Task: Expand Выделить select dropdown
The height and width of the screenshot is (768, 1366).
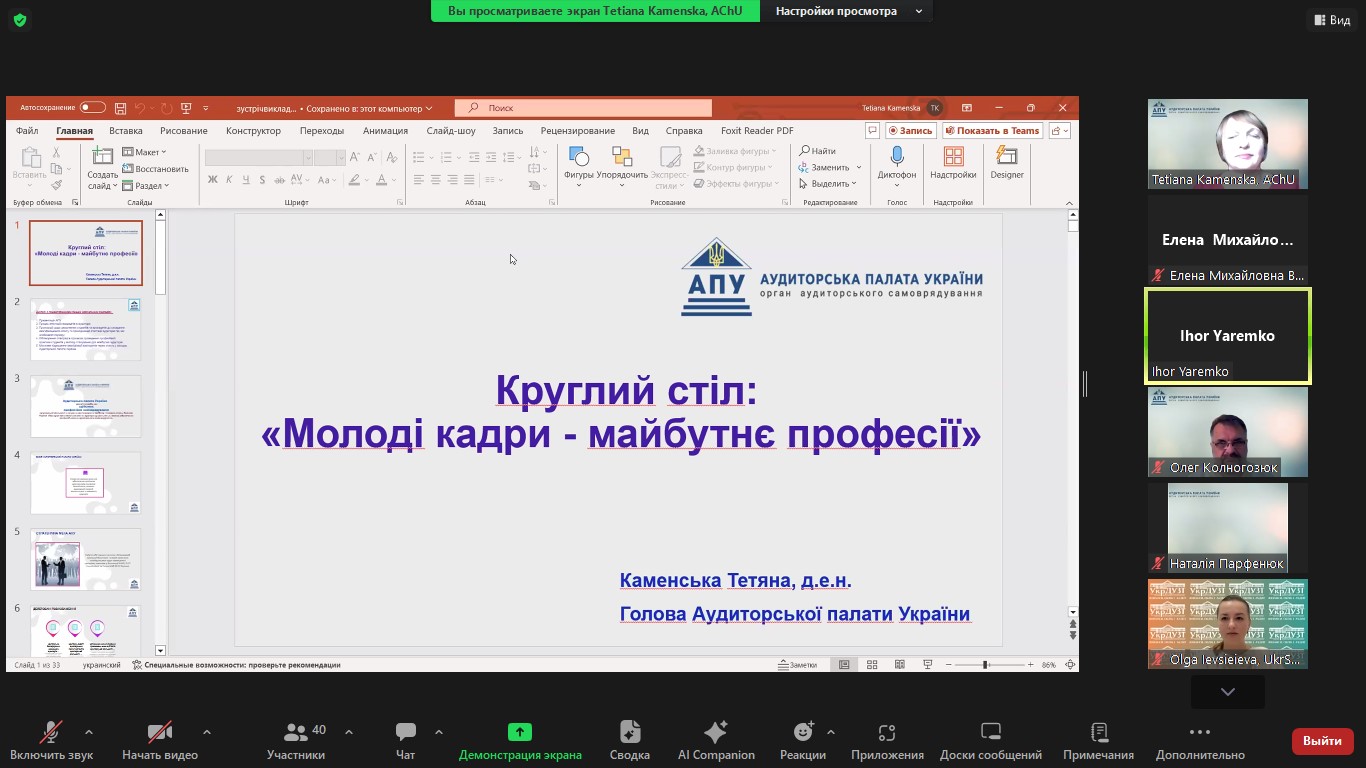Action: (828, 183)
